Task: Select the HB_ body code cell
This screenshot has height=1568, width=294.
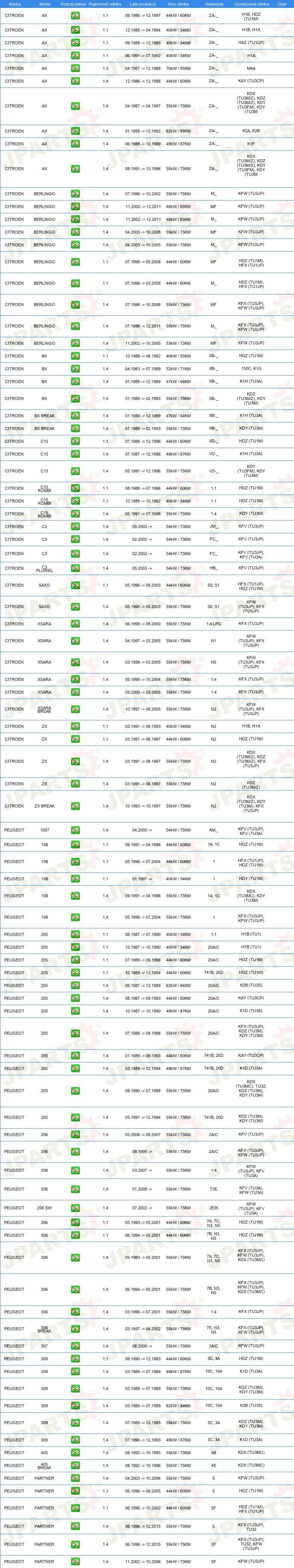Action: coord(214,569)
